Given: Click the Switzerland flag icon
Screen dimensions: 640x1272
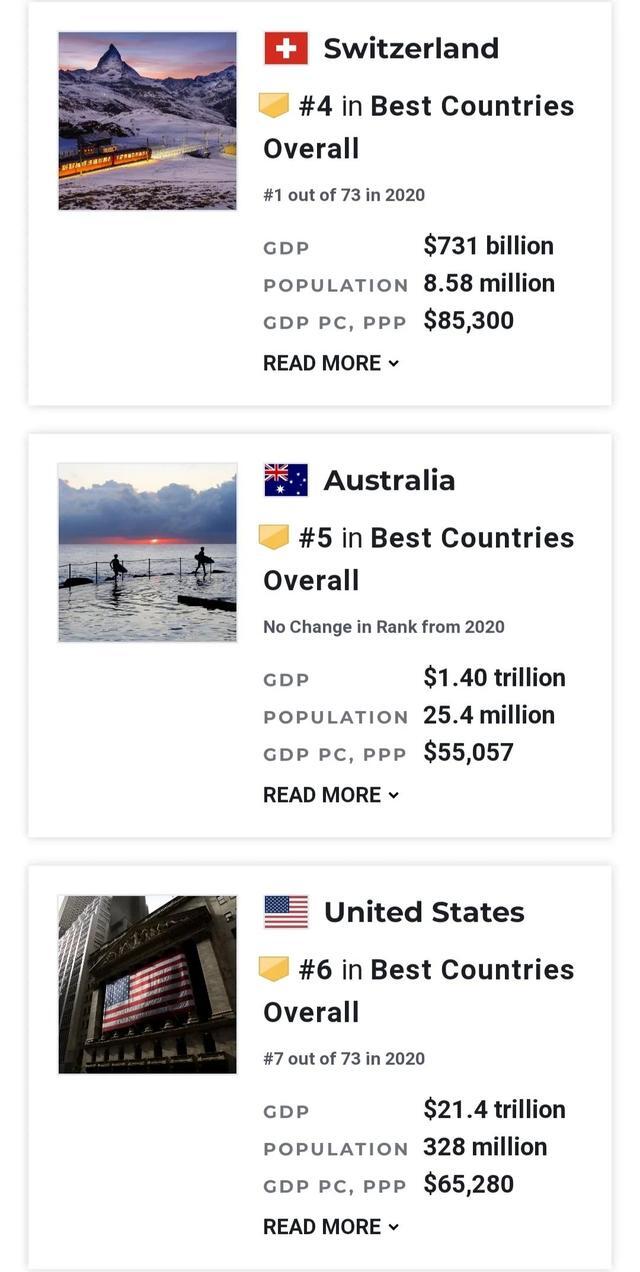Looking at the screenshot, I should 286,48.
